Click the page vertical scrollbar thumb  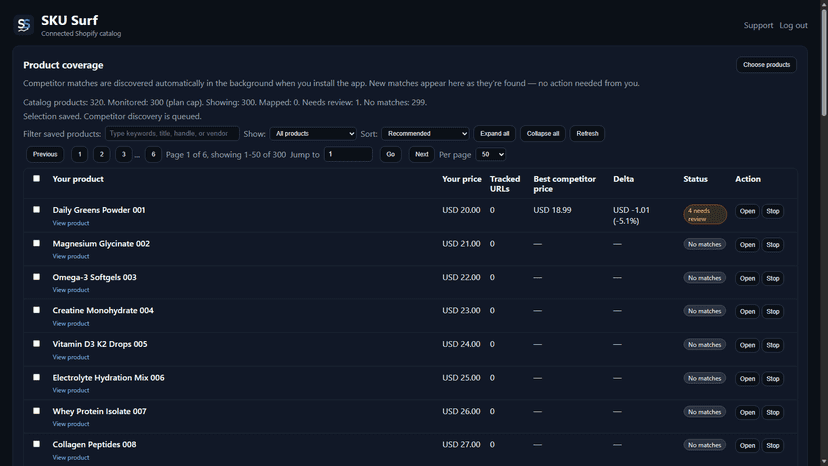(x=824, y=61)
